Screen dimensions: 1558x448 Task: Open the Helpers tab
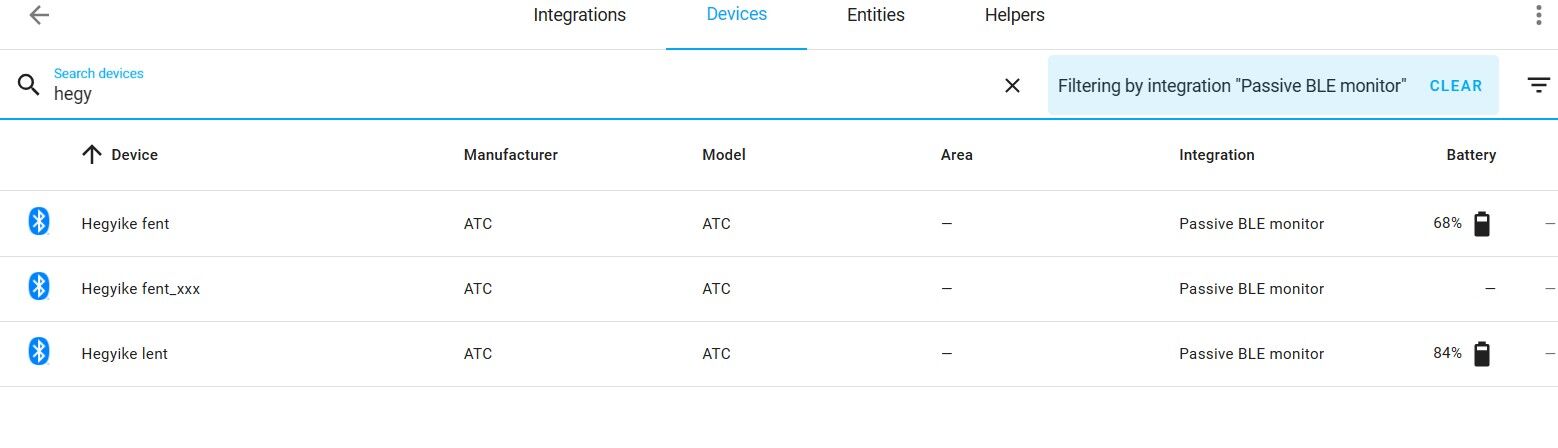(1014, 16)
